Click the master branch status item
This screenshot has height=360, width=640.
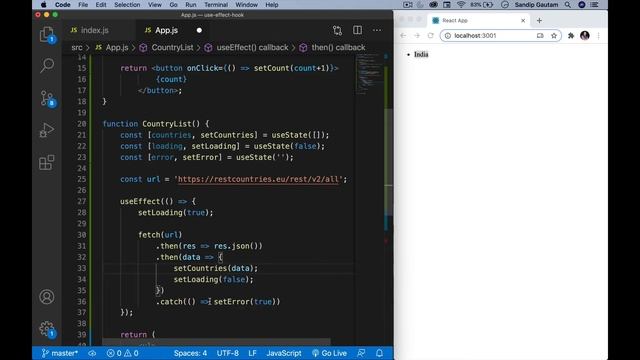(x=60, y=353)
